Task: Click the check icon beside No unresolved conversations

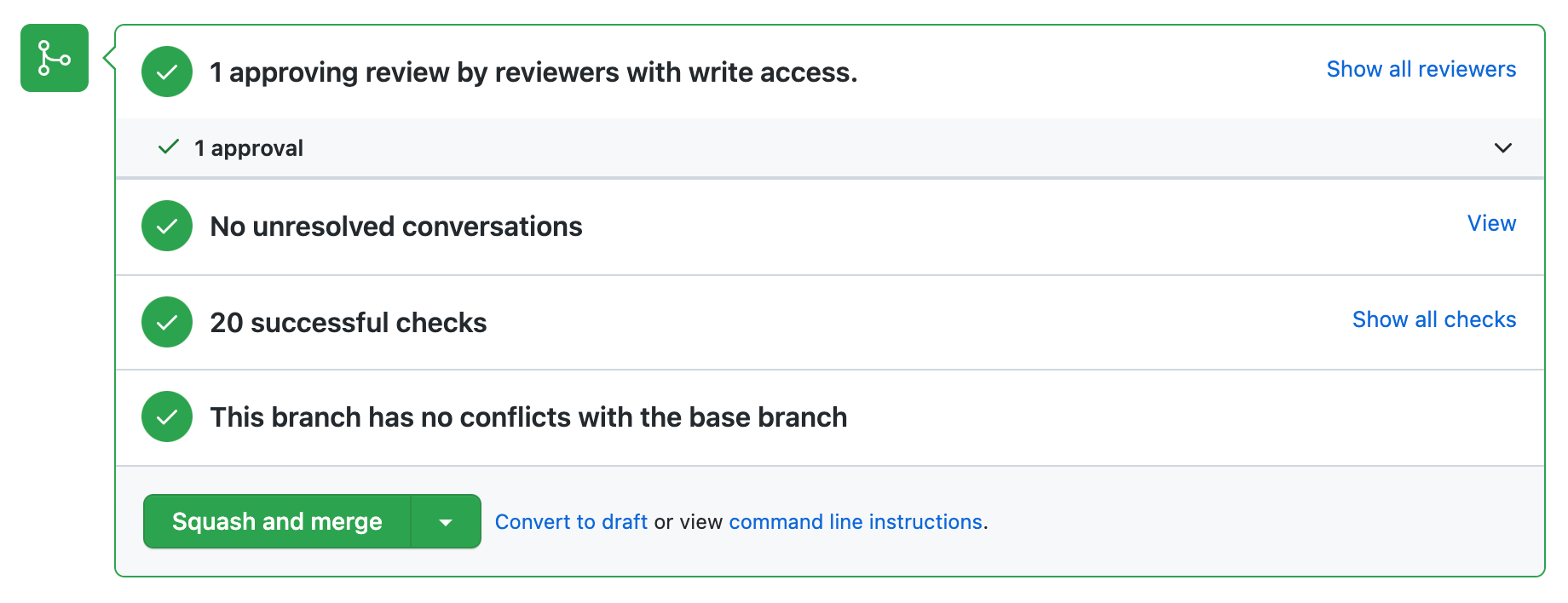Action: (x=167, y=226)
